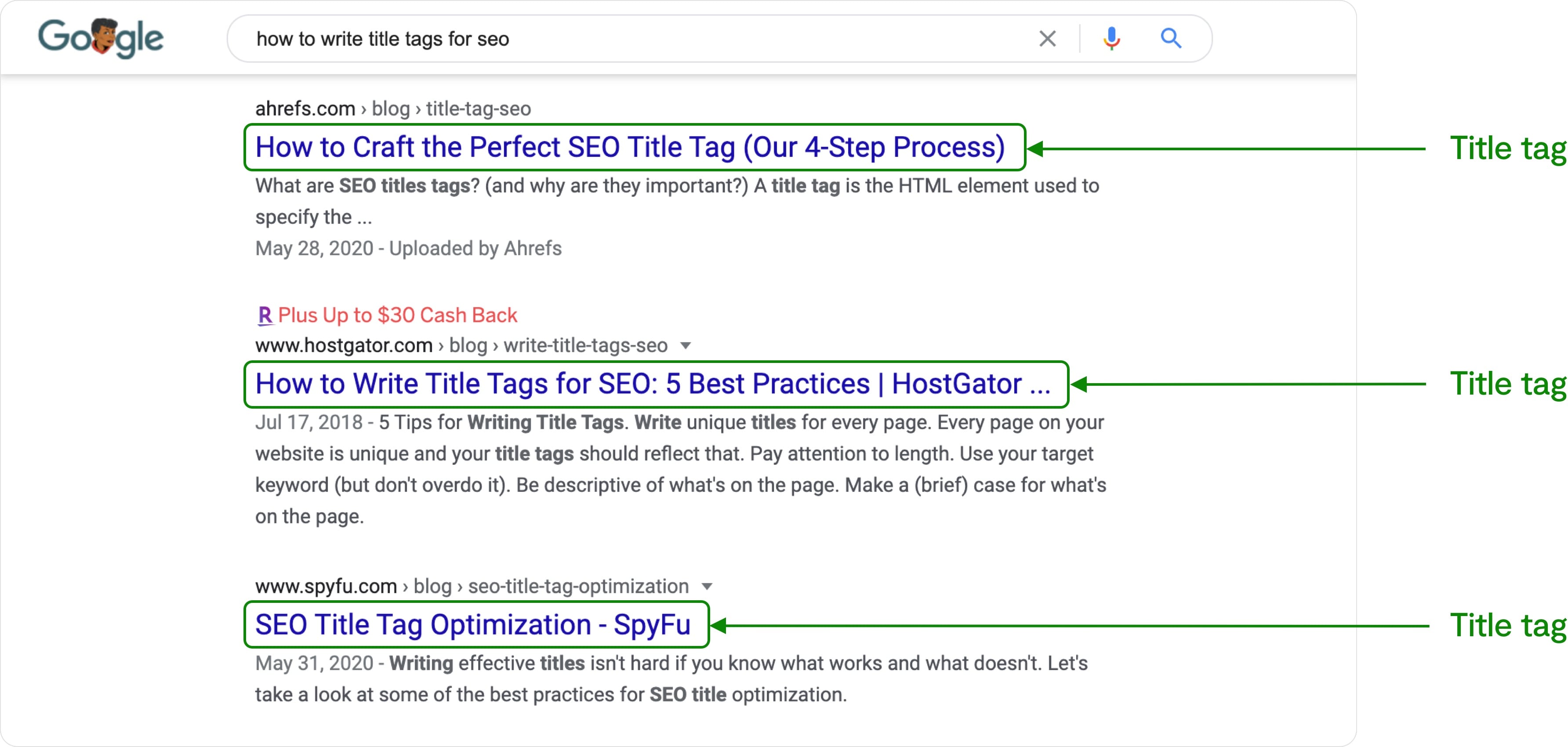Screen dimensions: 1568x747
Task: Clear the search query with the X icon
Action: click(1048, 38)
